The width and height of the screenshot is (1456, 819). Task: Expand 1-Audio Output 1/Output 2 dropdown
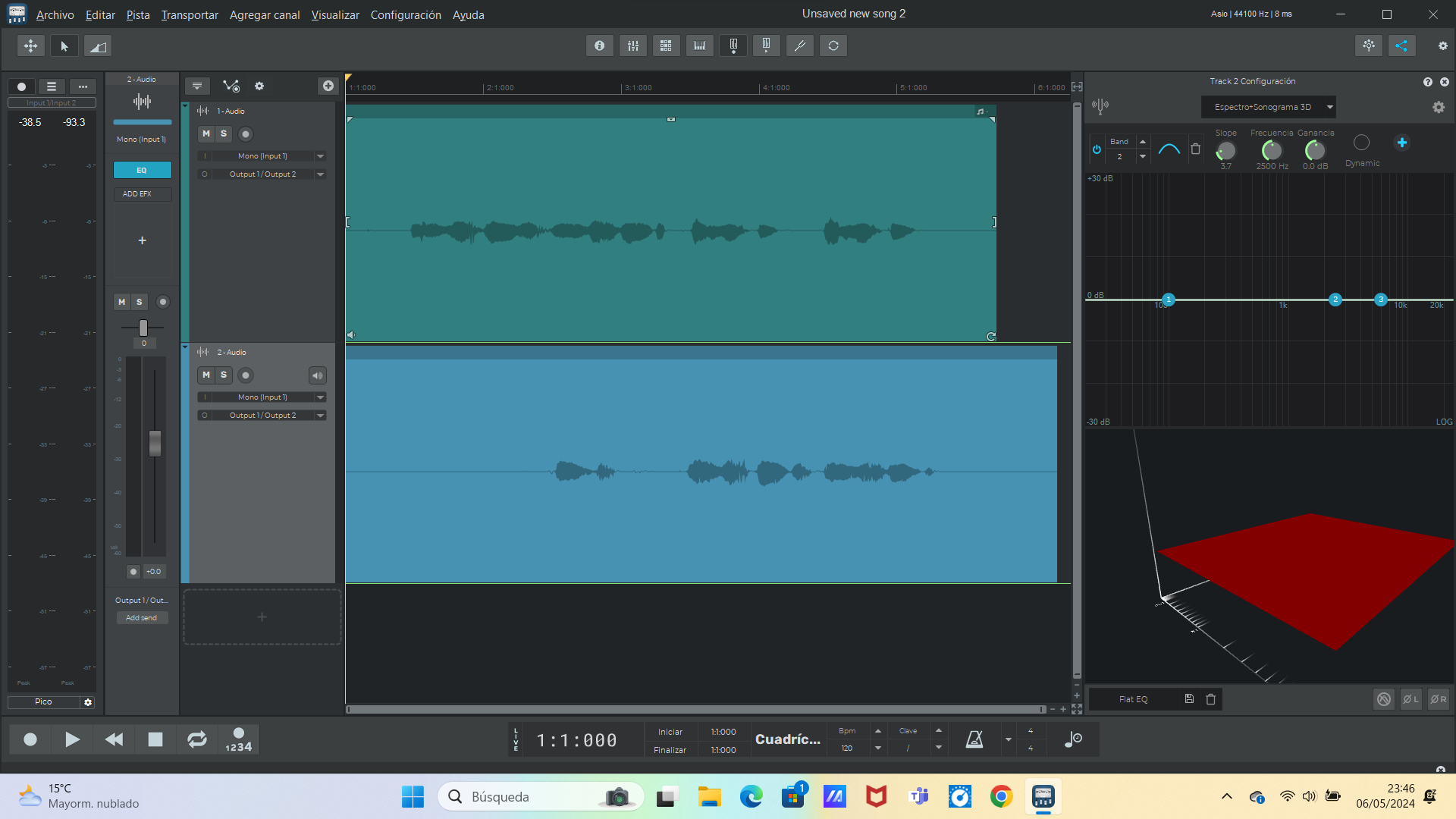click(320, 174)
